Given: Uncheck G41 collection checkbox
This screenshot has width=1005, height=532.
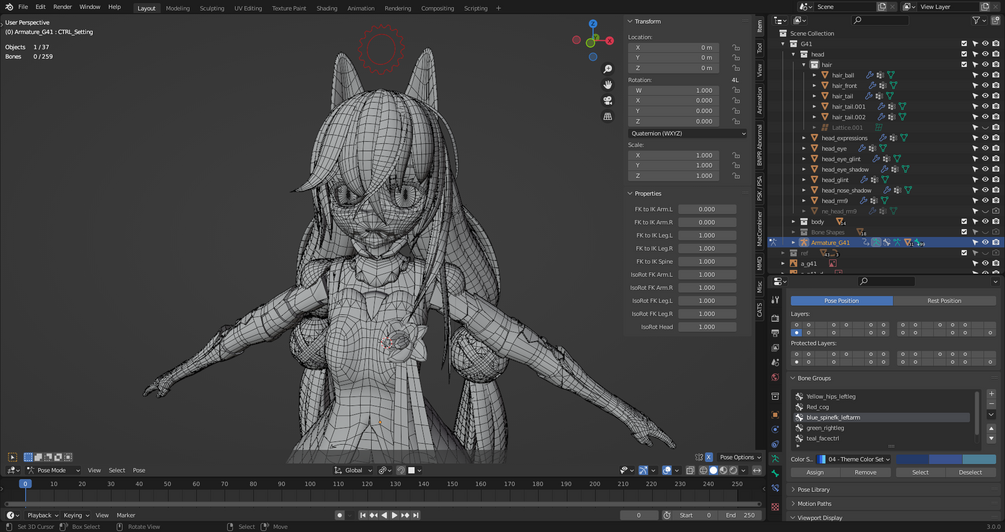Looking at the screenshot, I should pyautogui.click(x=964, y=44).
